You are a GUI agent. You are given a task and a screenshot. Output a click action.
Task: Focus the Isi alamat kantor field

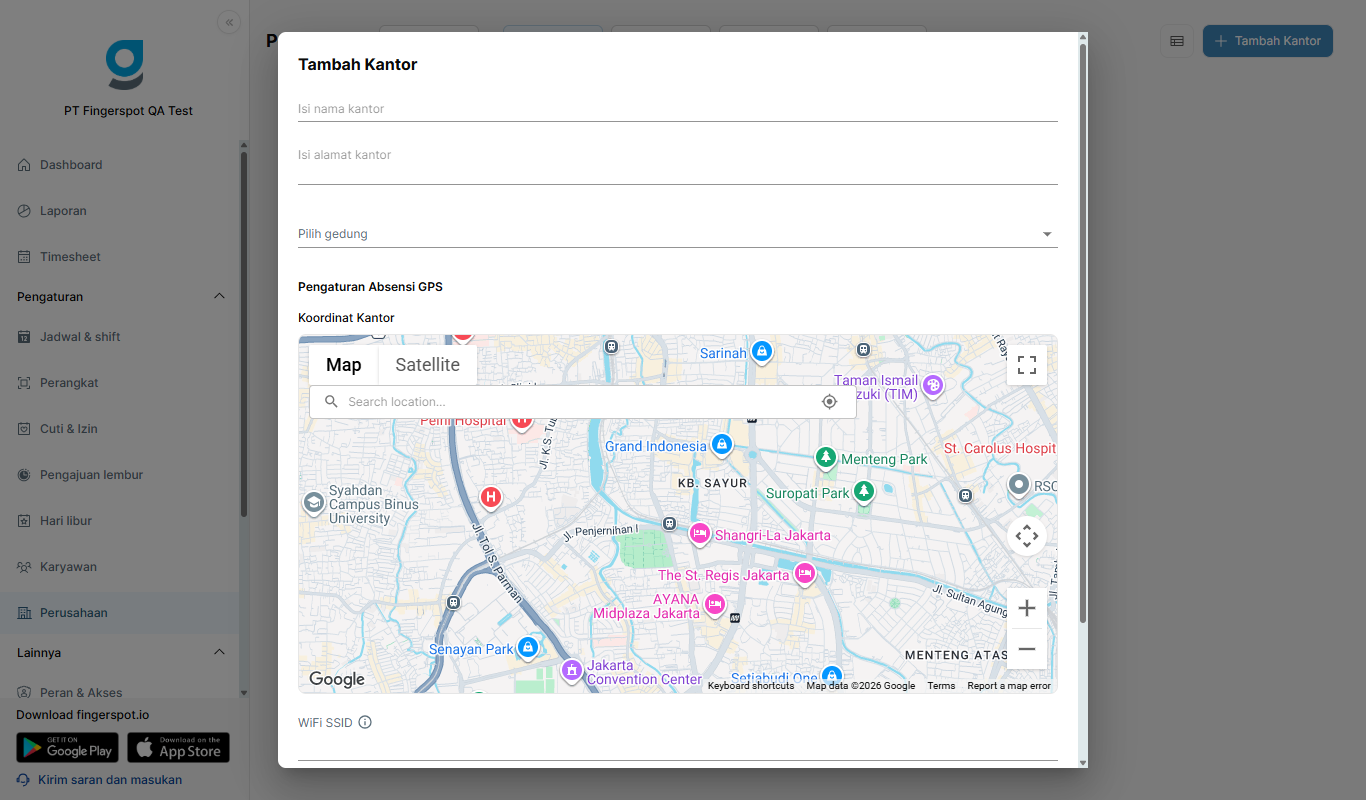(677, 163)
